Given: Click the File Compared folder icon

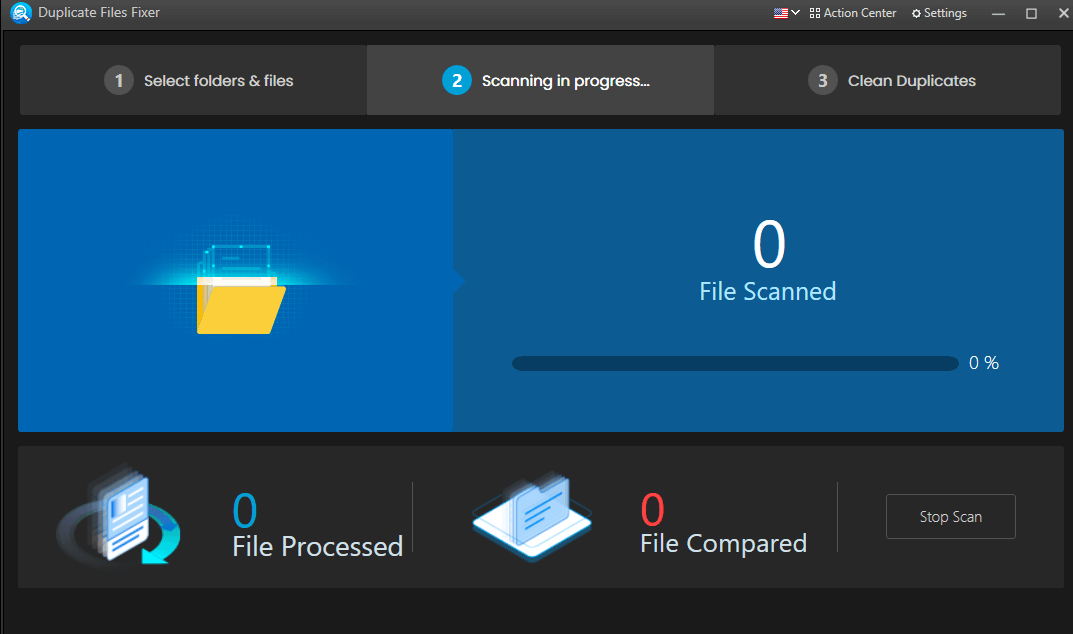Looking at the screenshot, I should [x=531, y=516].
